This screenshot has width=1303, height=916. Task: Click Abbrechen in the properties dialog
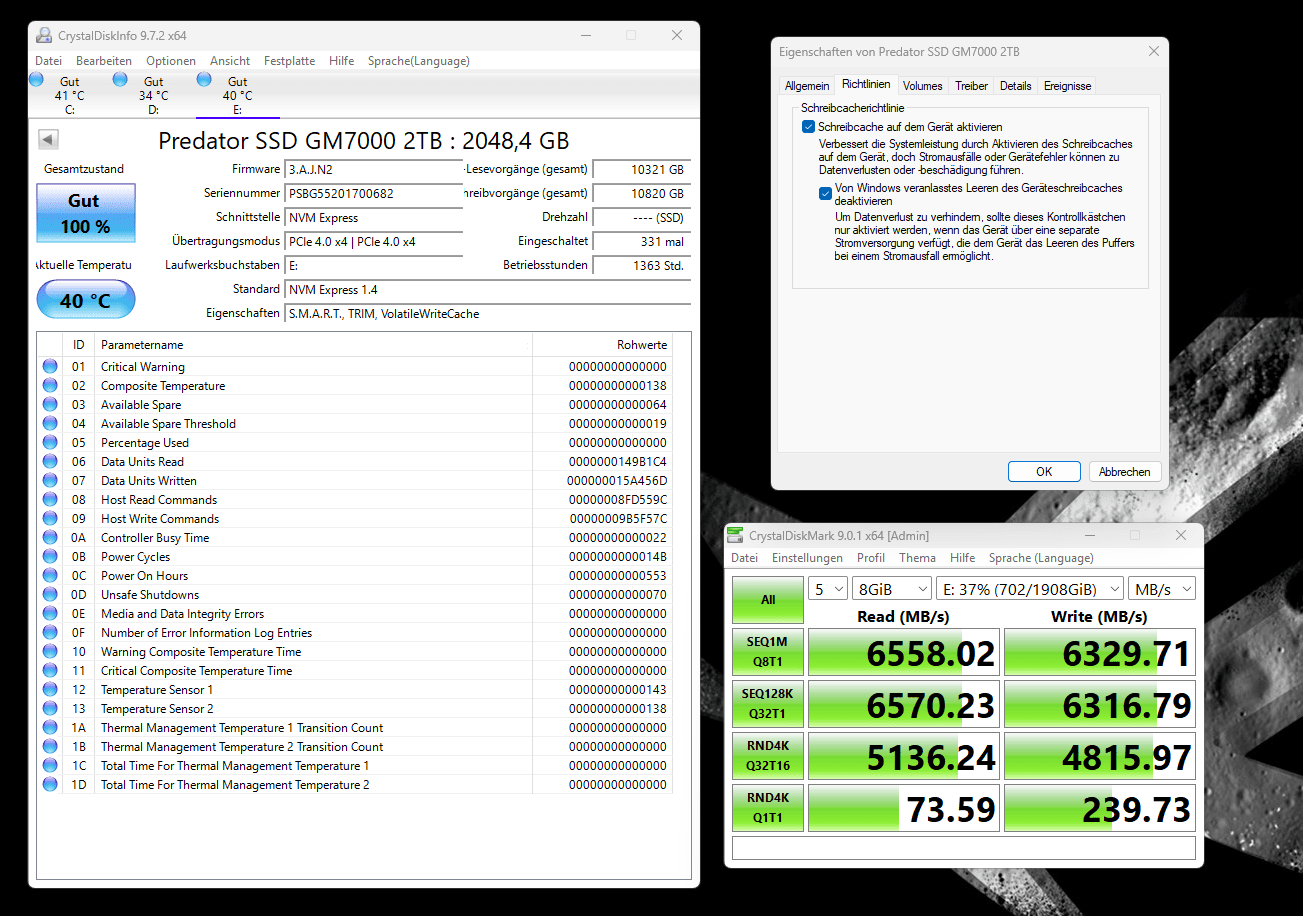pyautogui.click(x=1124, y=472)
